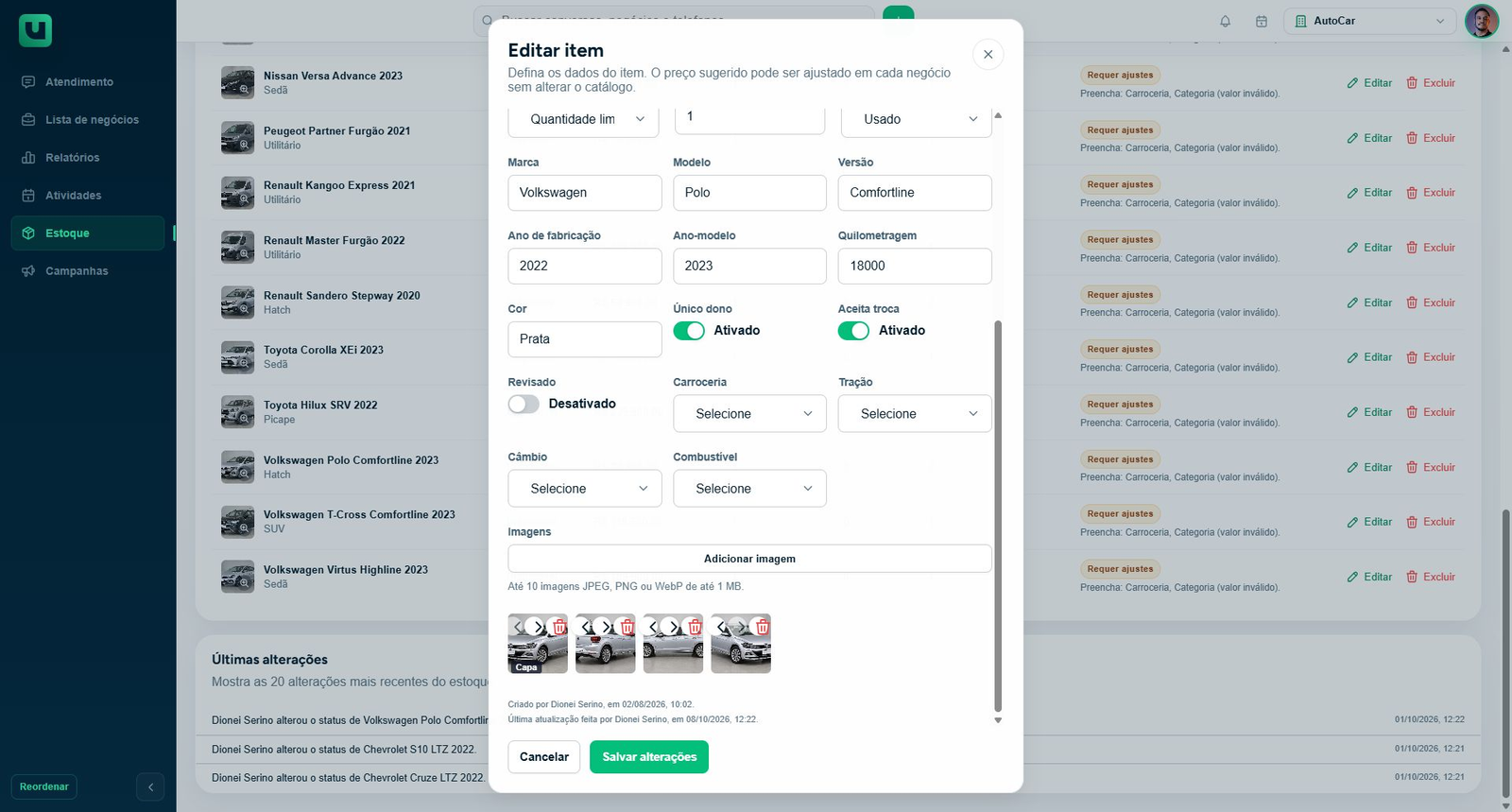
Task: Click Salvar alterações button
Action: coord(649,757)
